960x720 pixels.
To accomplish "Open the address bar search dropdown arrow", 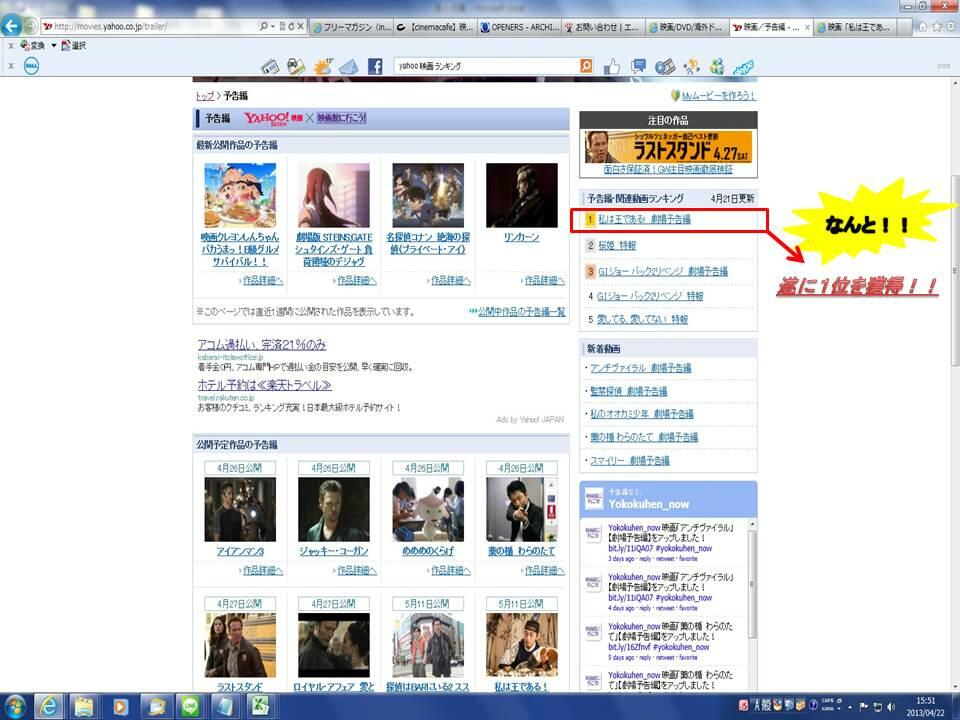I will pos(272,26).
